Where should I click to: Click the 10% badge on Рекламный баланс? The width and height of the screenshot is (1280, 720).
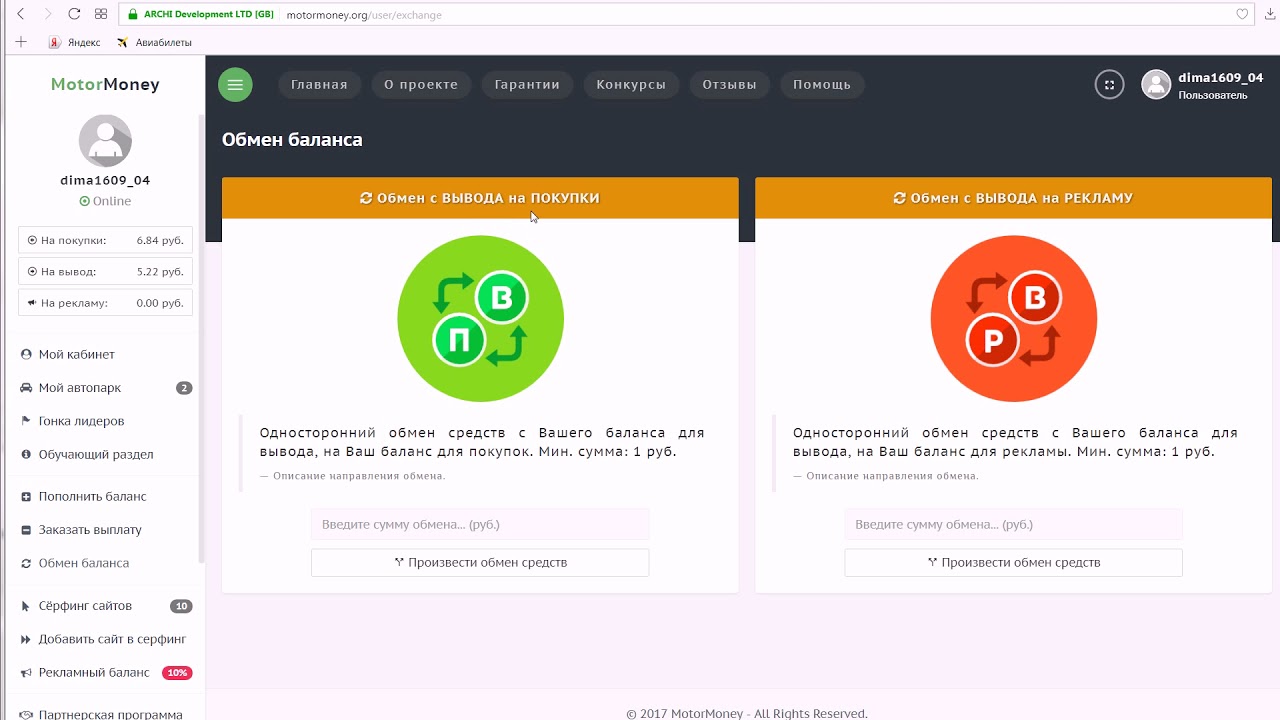coord(177,673)
